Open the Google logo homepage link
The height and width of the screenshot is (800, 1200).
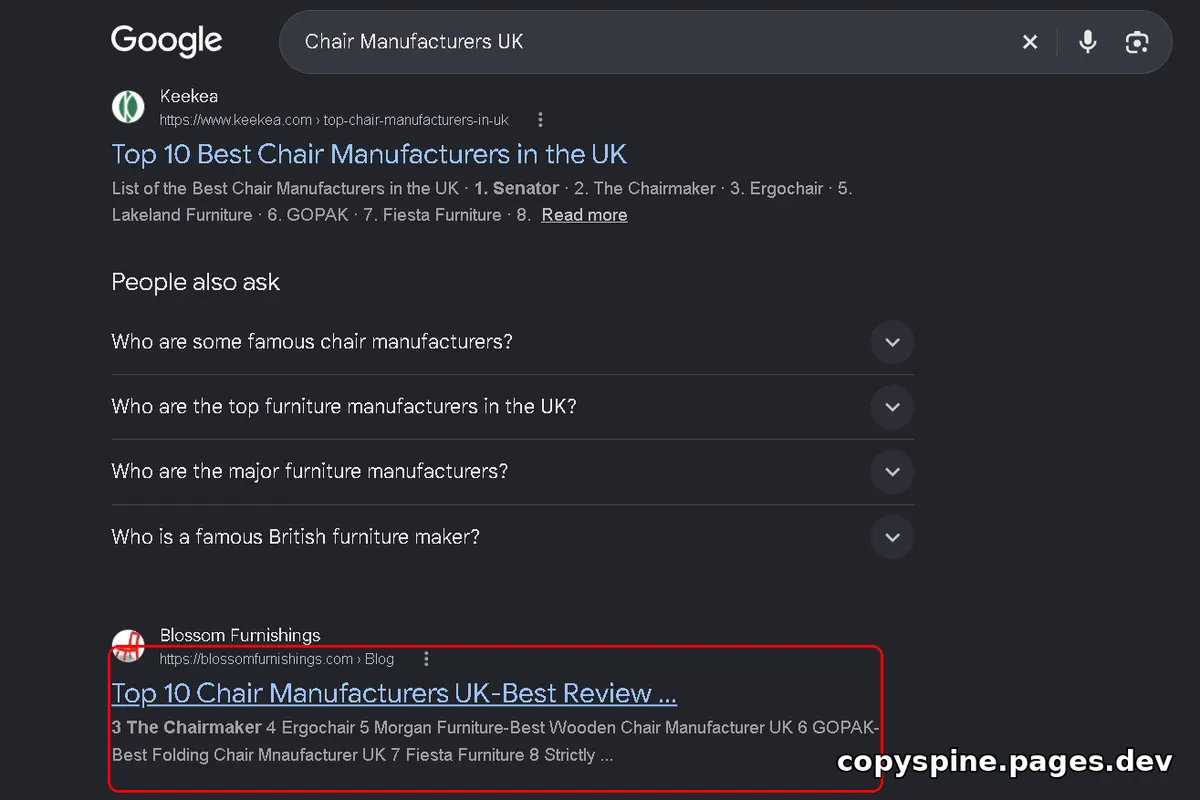tap(167, 41)
